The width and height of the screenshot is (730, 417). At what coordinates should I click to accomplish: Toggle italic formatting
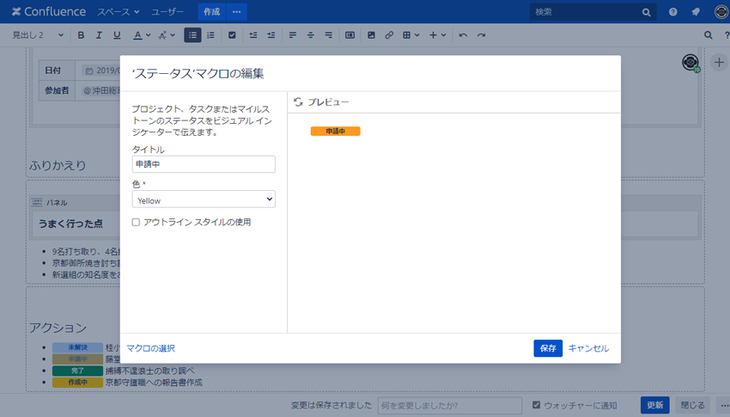pyautogui.click(x=99, y=35)
